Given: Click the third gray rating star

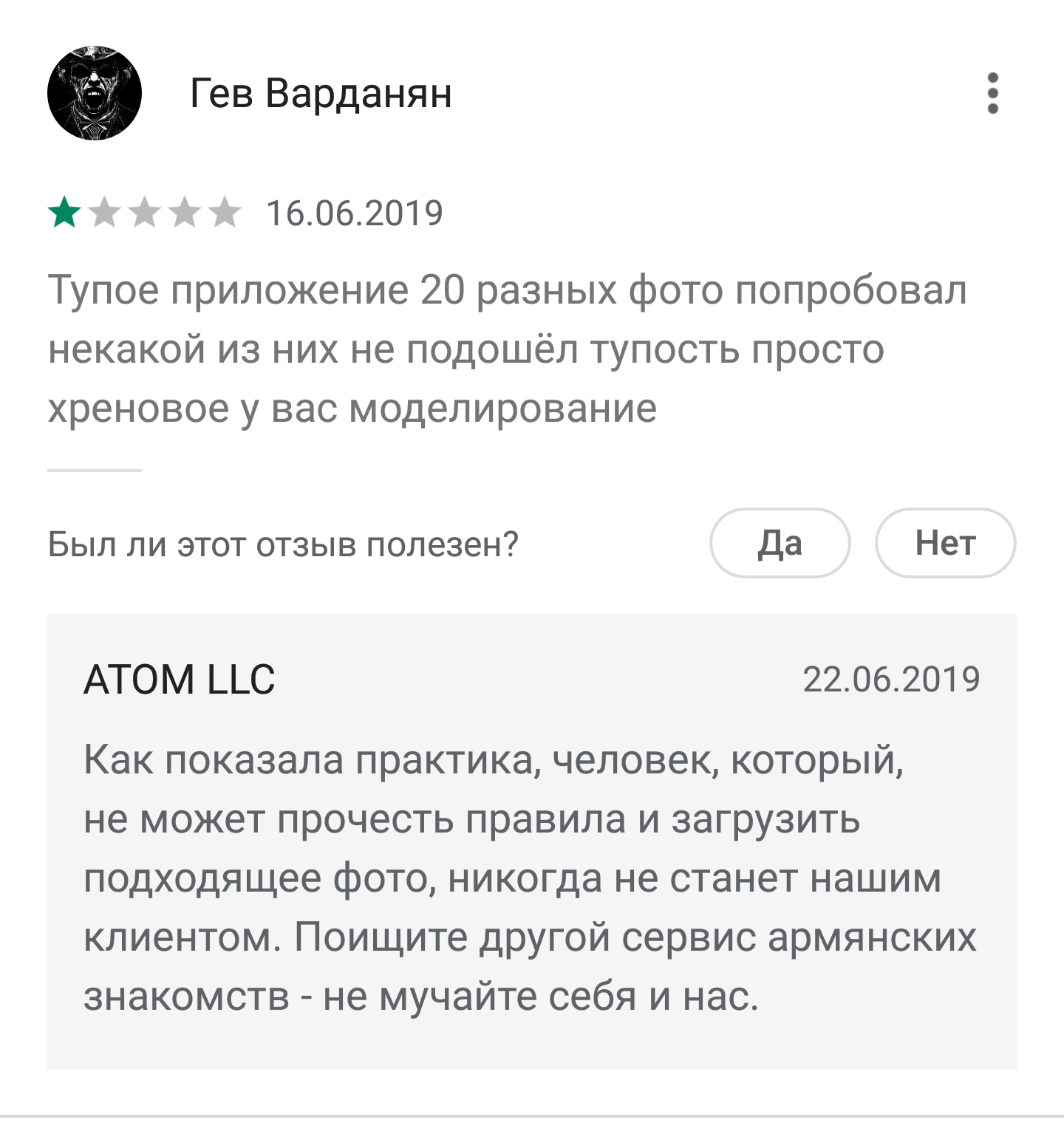Looking at the screenshot, I should [x=145, y=213].
